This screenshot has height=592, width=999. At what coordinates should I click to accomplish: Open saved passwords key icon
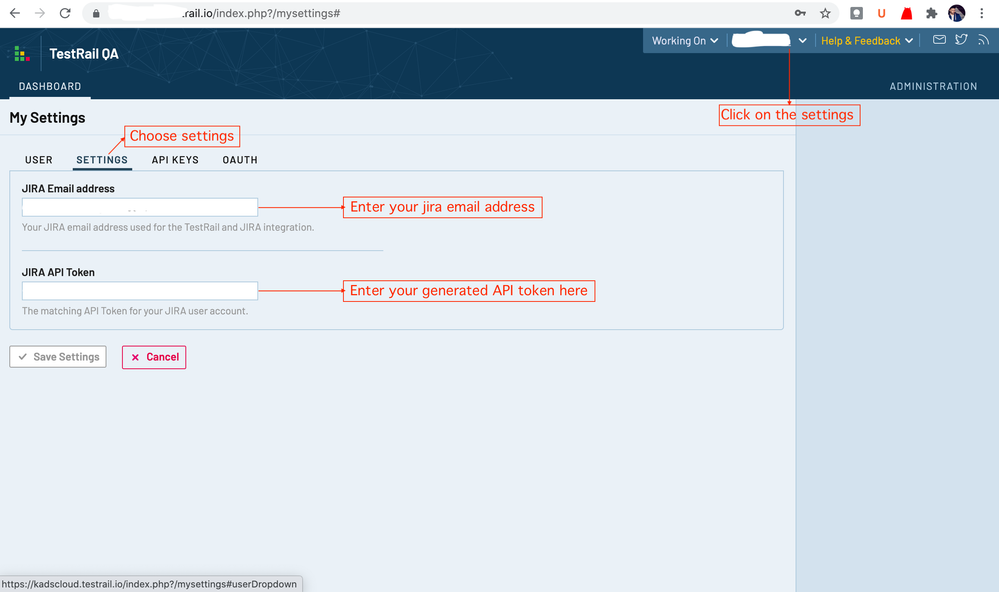coord(800,13)
